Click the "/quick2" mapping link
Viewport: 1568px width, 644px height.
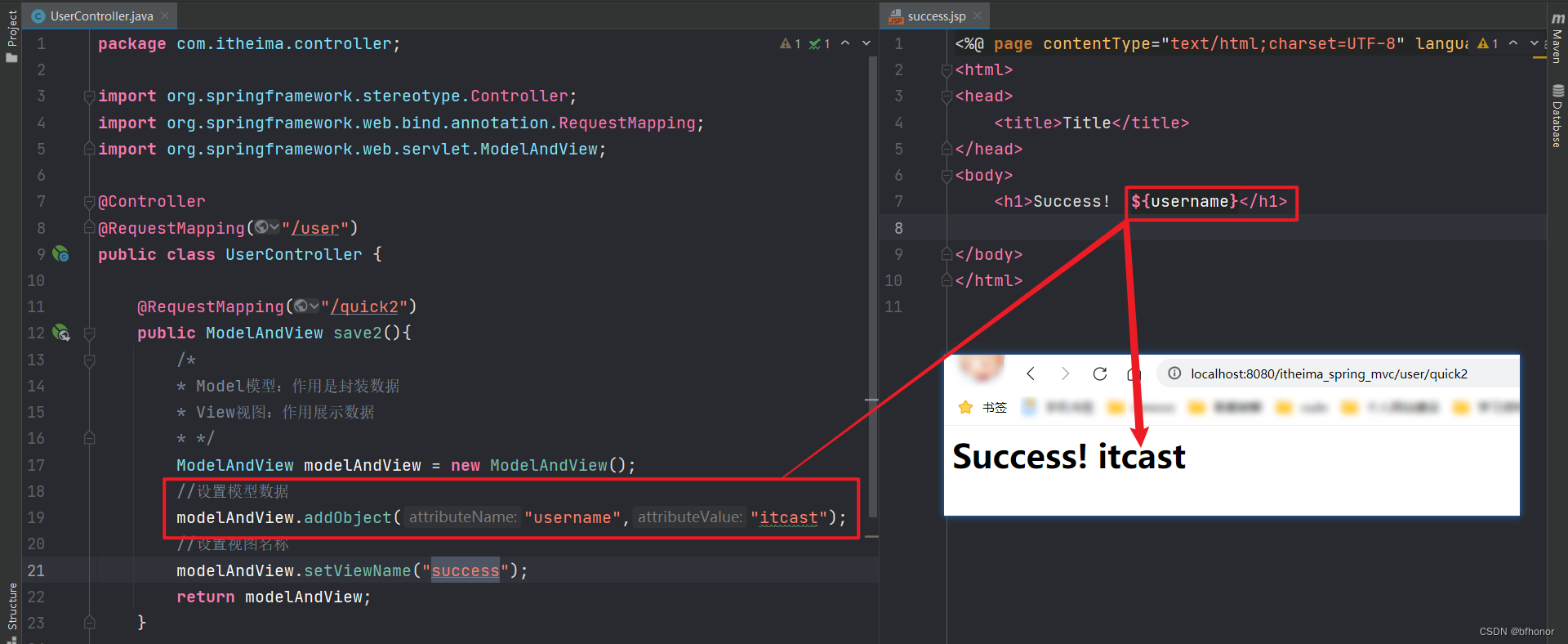point(364,306)
